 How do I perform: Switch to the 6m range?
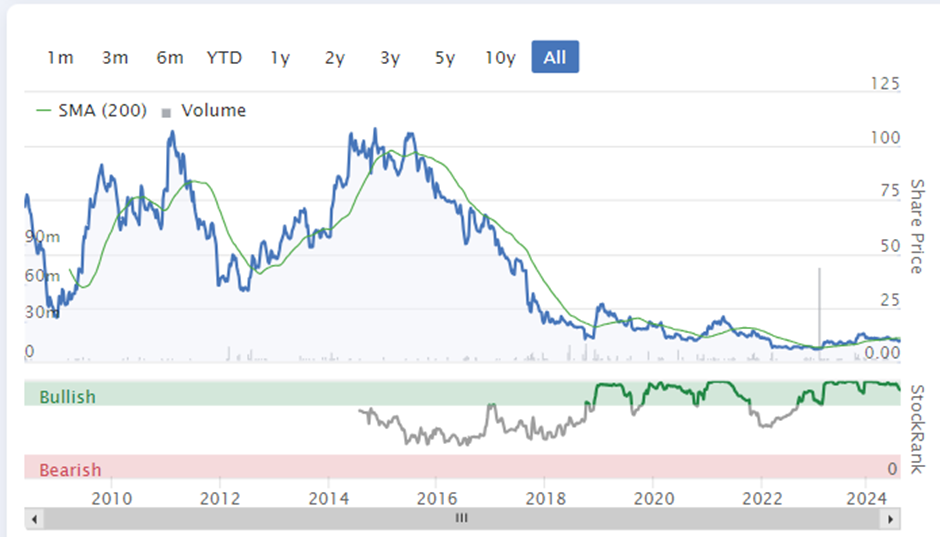coord(170,58)
